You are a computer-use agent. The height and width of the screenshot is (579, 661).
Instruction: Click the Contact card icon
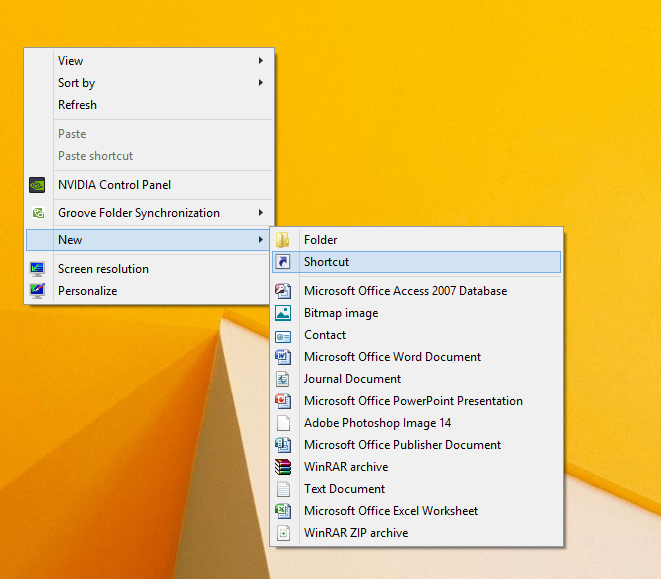click(283, 337)
